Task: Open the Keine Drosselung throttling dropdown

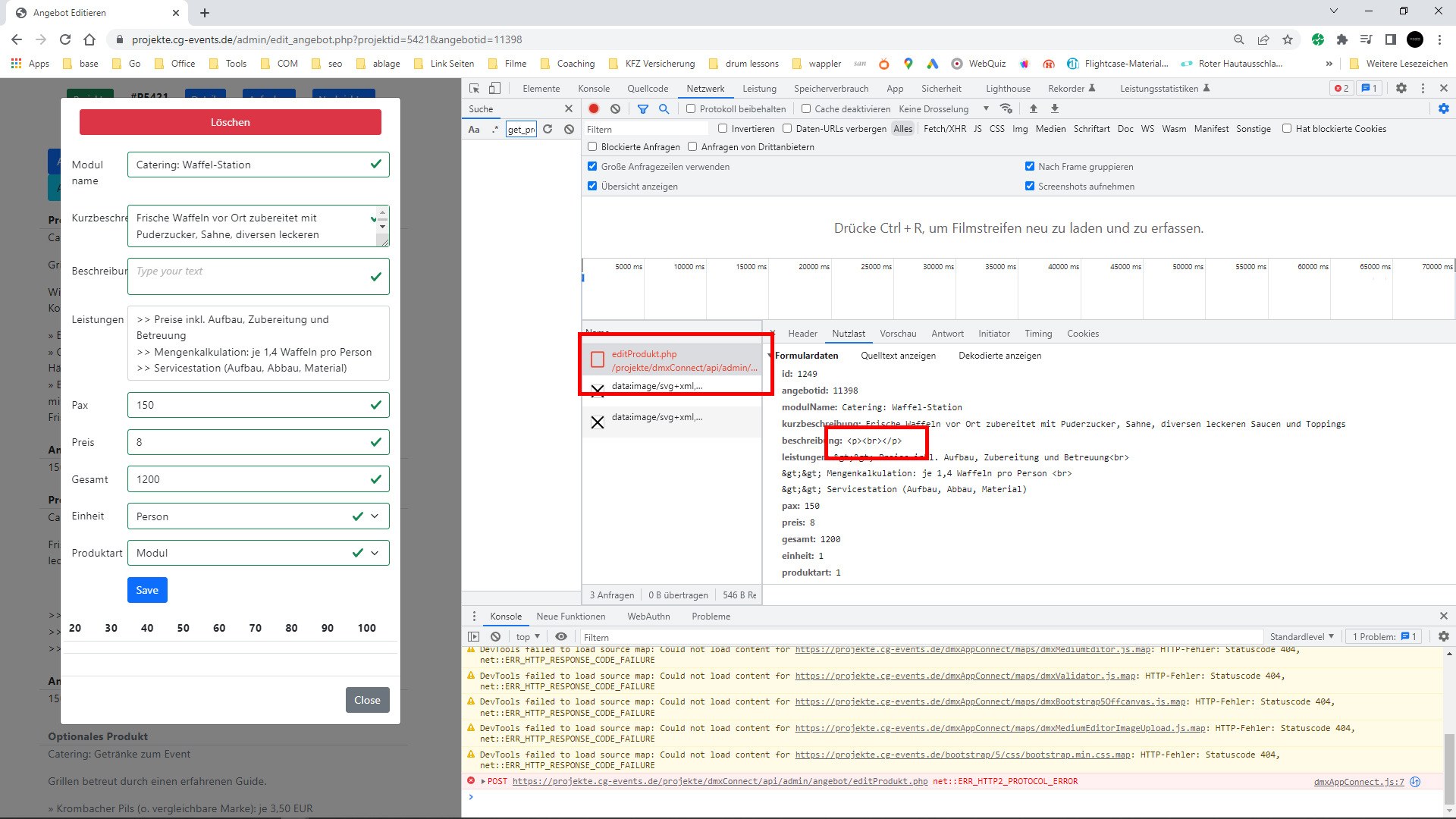Action: click(943, 109)
